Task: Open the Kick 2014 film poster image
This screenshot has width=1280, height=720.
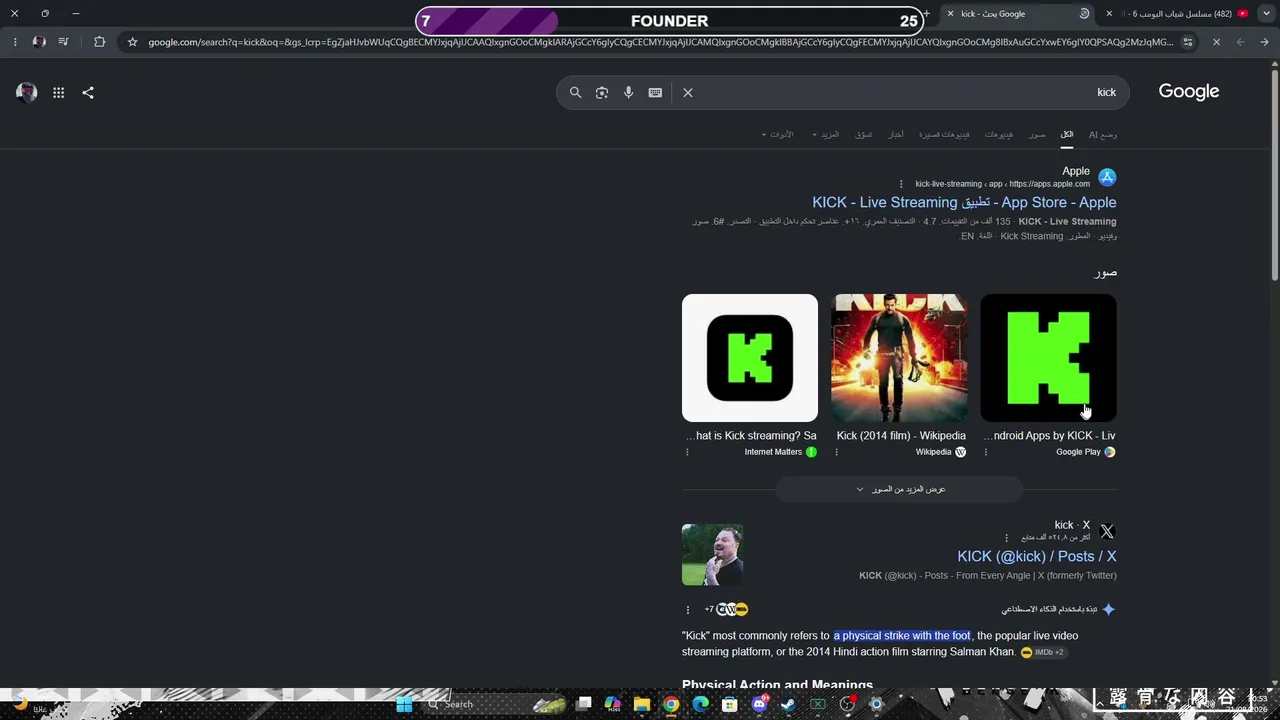Action: tap(900, 358)
